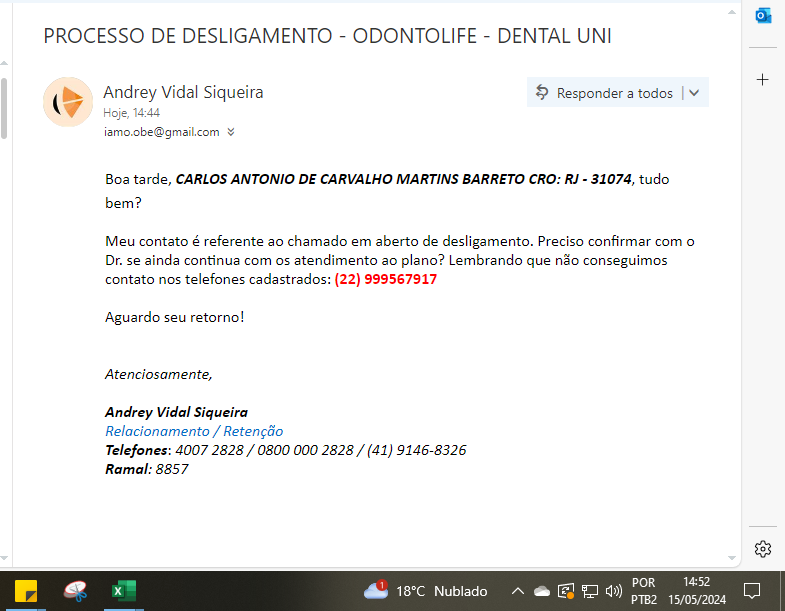785x611 pixels.
Task: Open the Snipping Tool taskbar icon
Action: (x=75, y=591)
